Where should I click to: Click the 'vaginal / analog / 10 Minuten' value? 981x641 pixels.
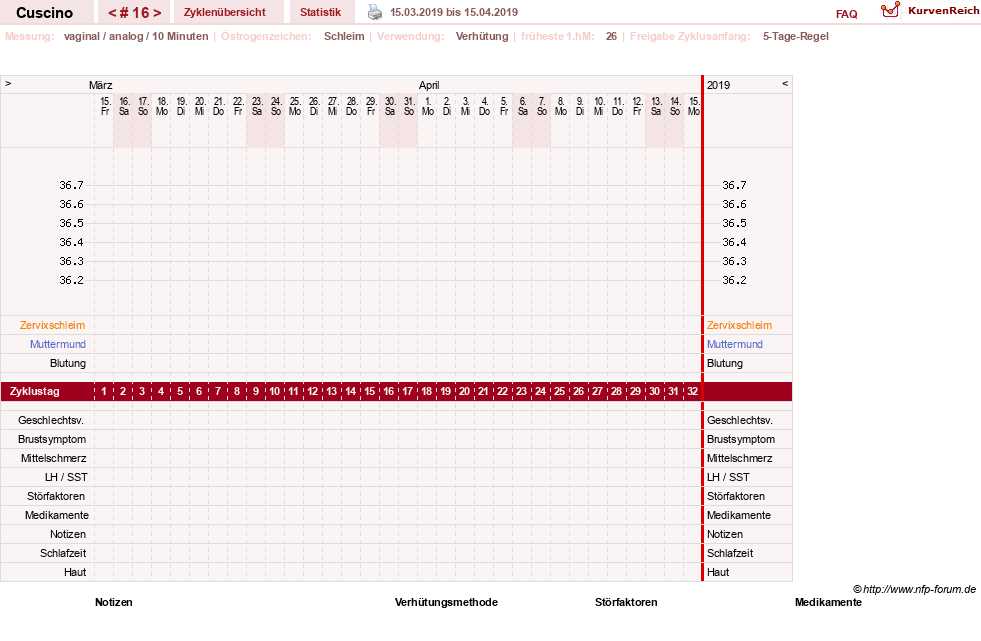pyautogui.click(x=136, y=36)
